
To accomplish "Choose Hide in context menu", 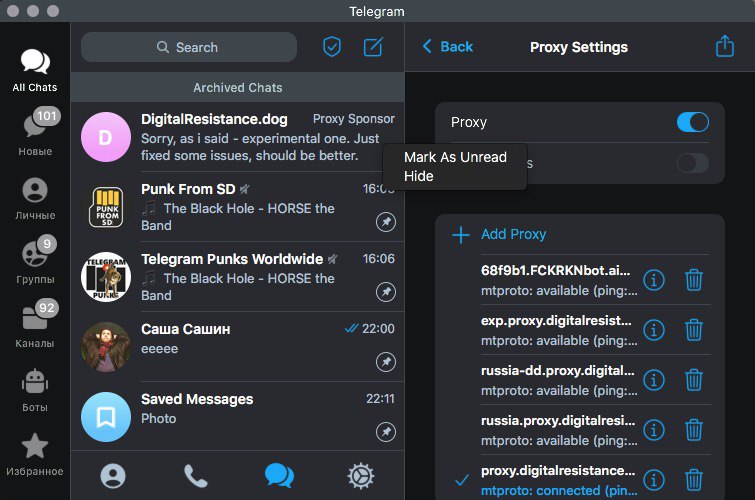I will 418,176.
